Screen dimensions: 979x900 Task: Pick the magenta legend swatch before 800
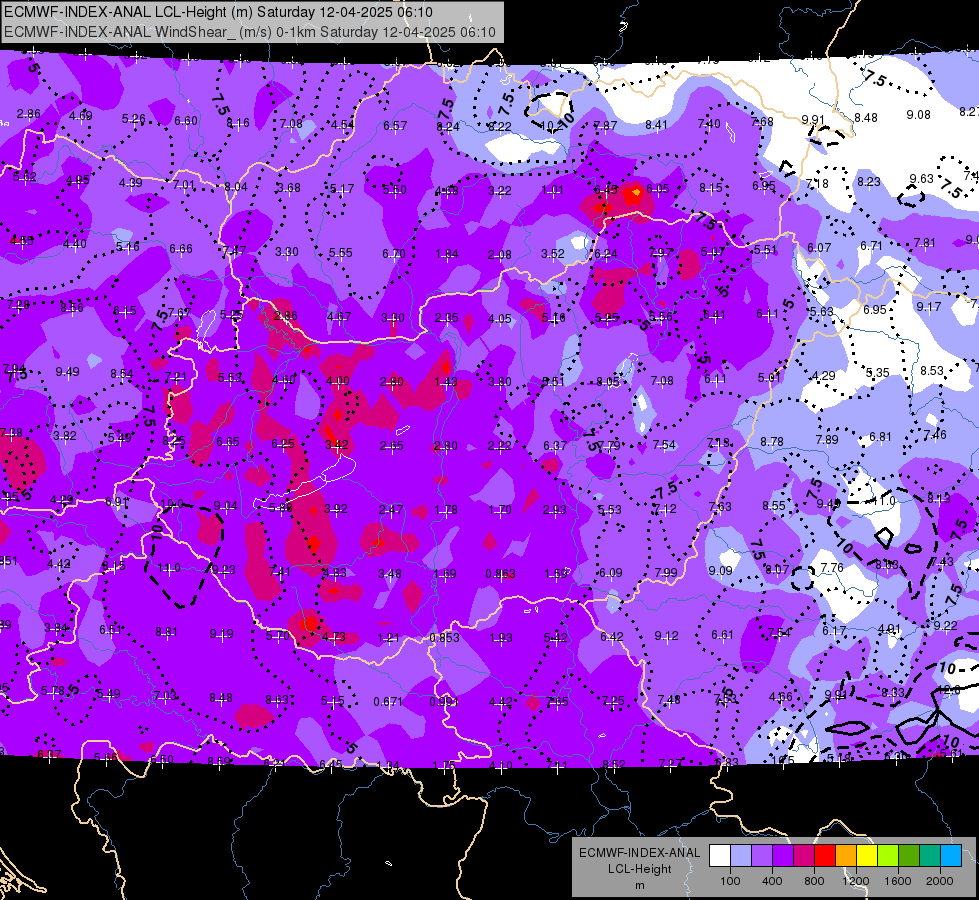[x=804, y=855]
